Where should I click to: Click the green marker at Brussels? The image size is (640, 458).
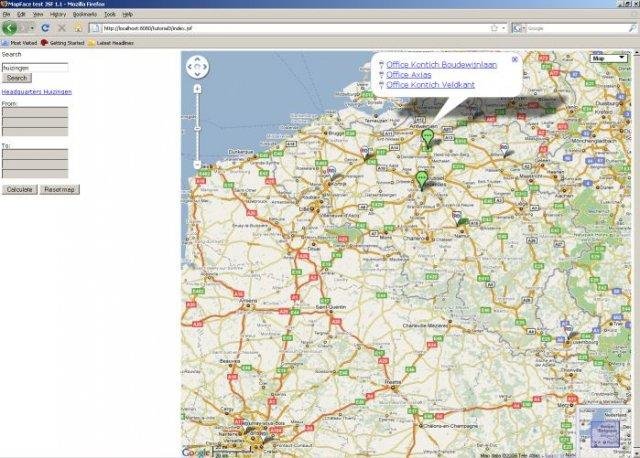422,180
